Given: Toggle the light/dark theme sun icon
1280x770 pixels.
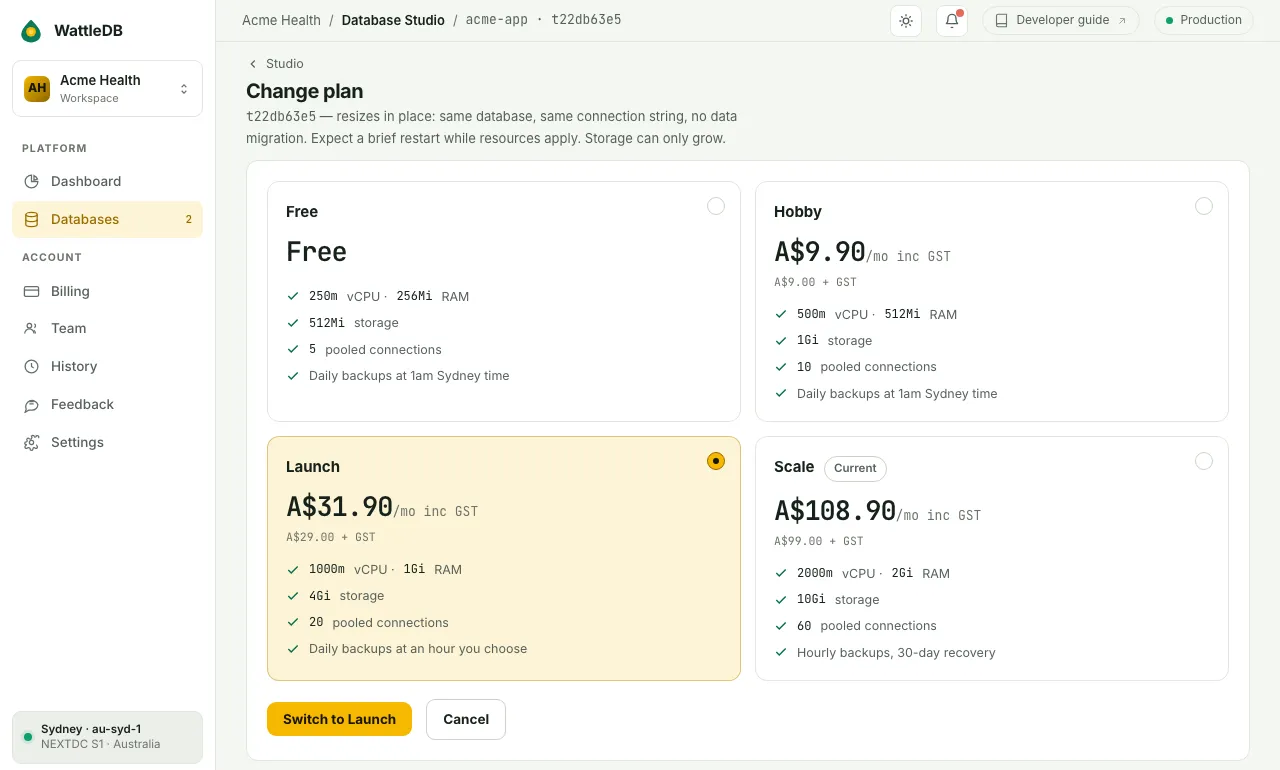Looking at the screenshot, I should pyautogui.click(x=906, y=21).
